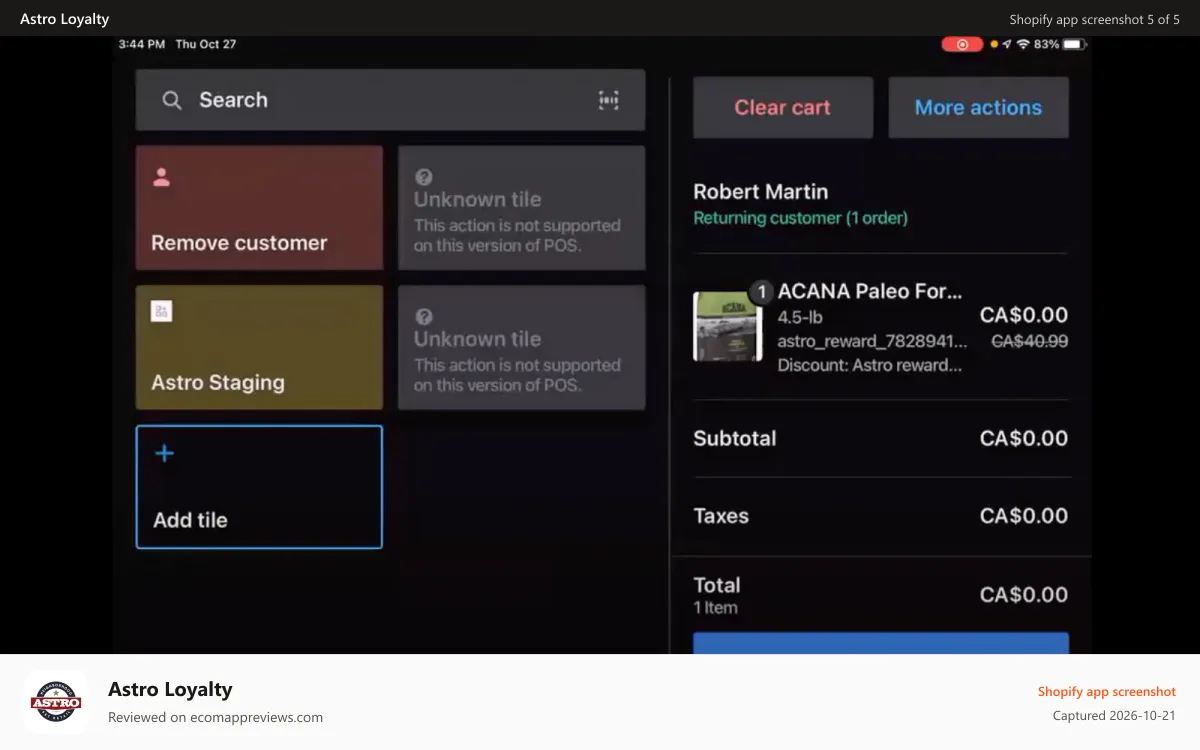Click question mark icon on first Unknown tile
Image resolution: width=1200 pixels, height=750 pixels.
click(x=424, y=177)
